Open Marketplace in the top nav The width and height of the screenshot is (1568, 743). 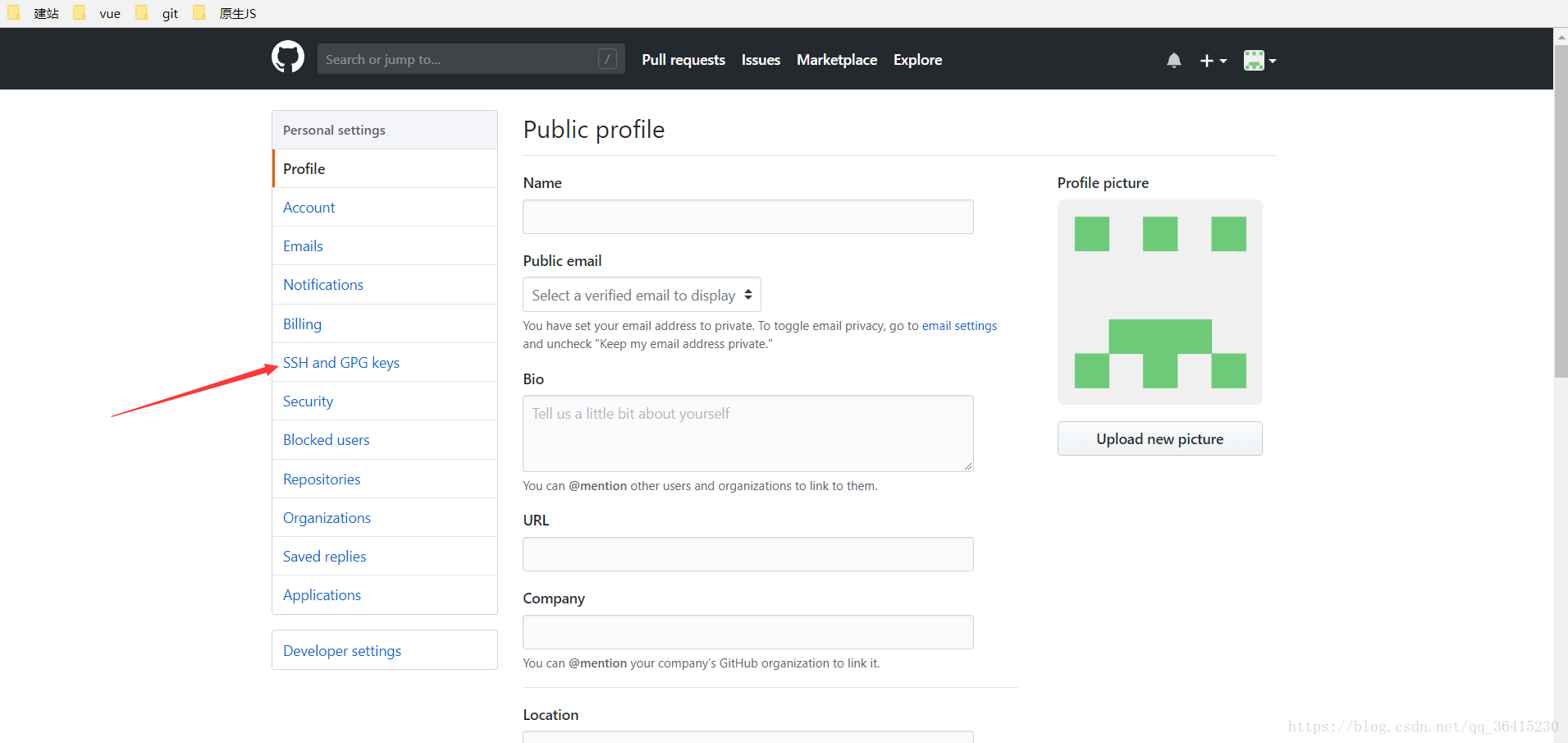pyautogui.click(x=837, y=60)
